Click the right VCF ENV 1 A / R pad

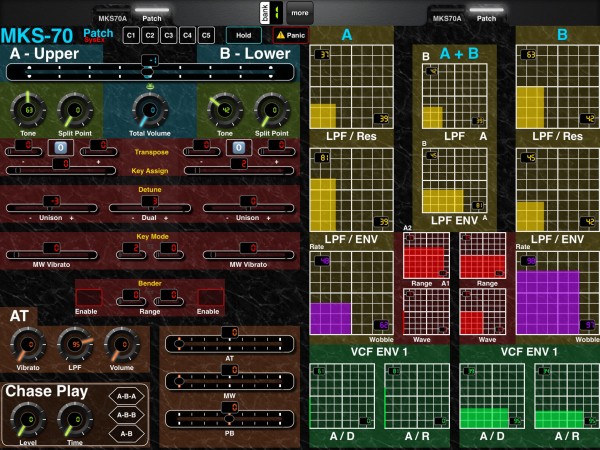pos(567,396)
